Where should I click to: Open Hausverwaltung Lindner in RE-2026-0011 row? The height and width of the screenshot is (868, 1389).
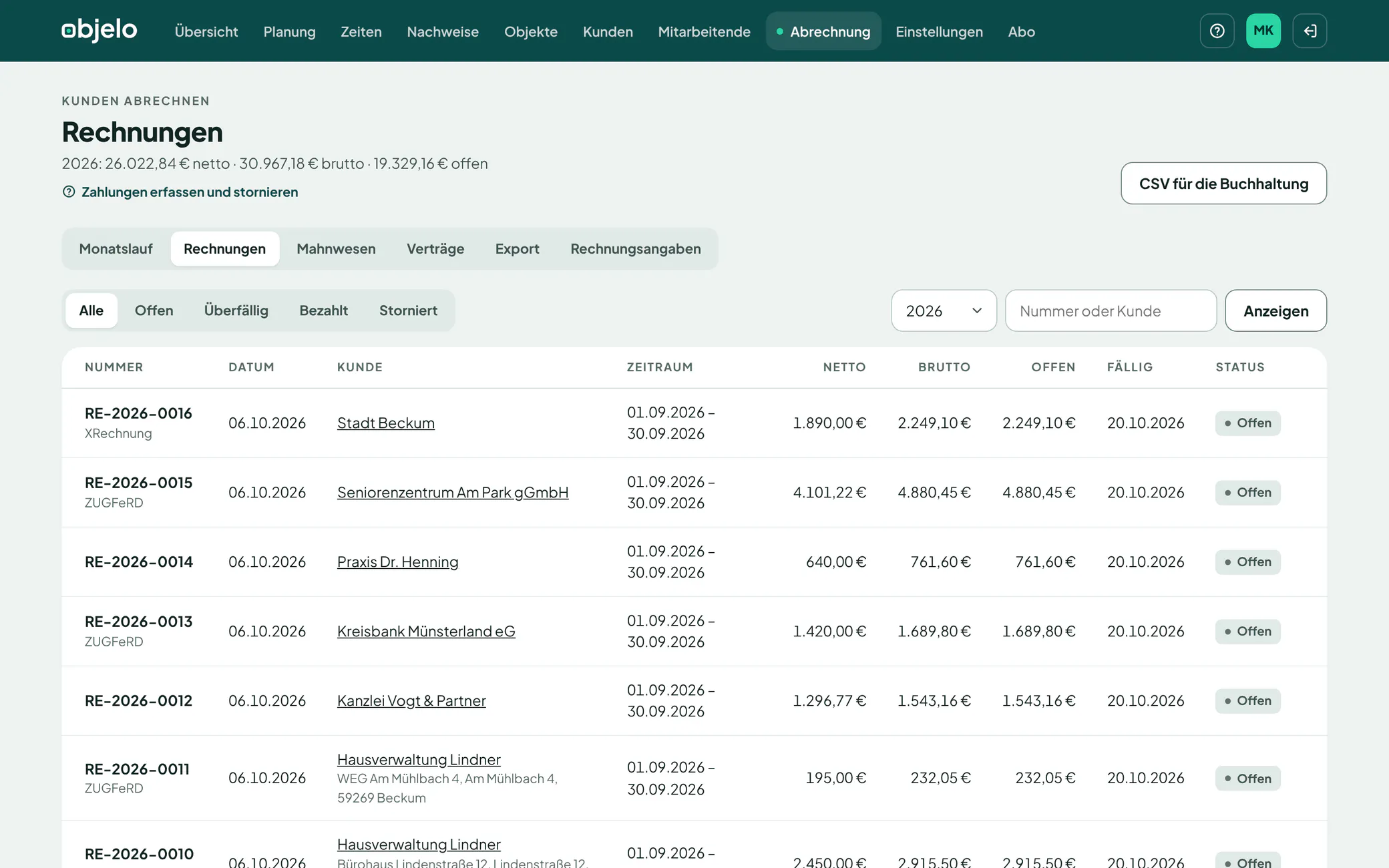pyautogui.click(x=419, y=759)
